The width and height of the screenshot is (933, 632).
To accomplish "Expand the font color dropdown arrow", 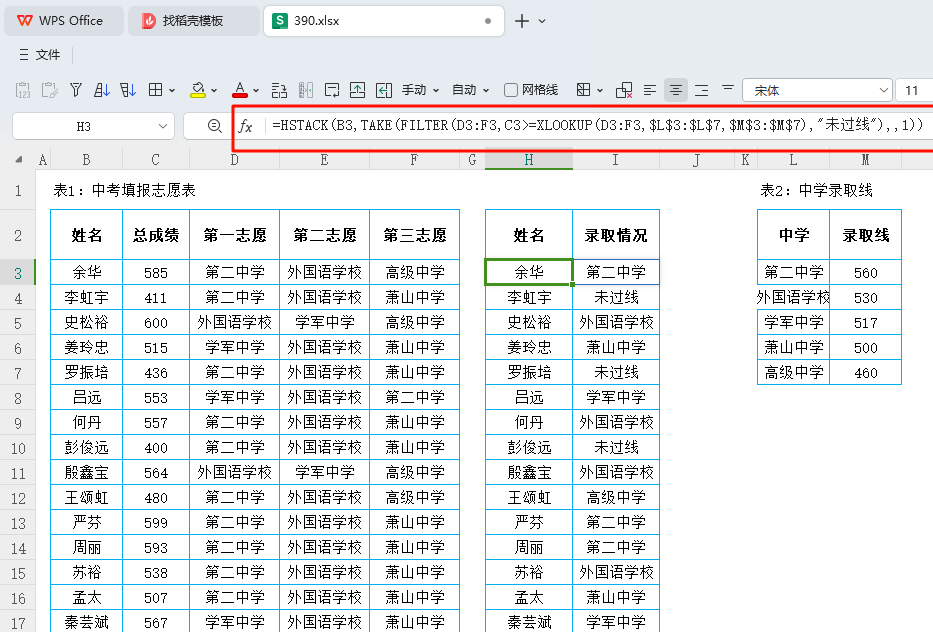I will click(256, 91).
